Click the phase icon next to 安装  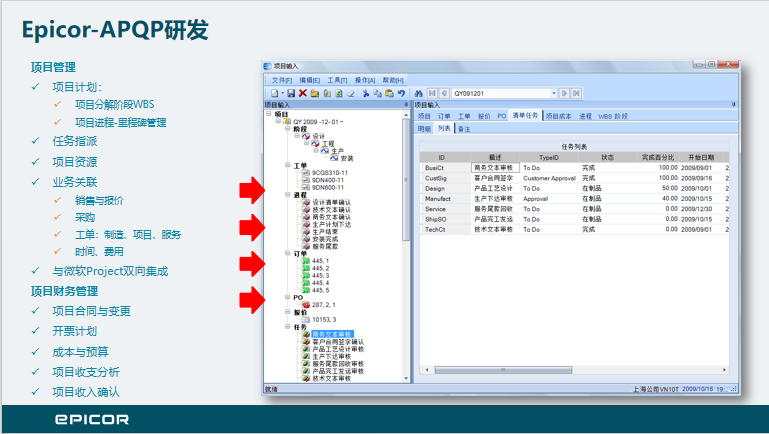(334, 158)
